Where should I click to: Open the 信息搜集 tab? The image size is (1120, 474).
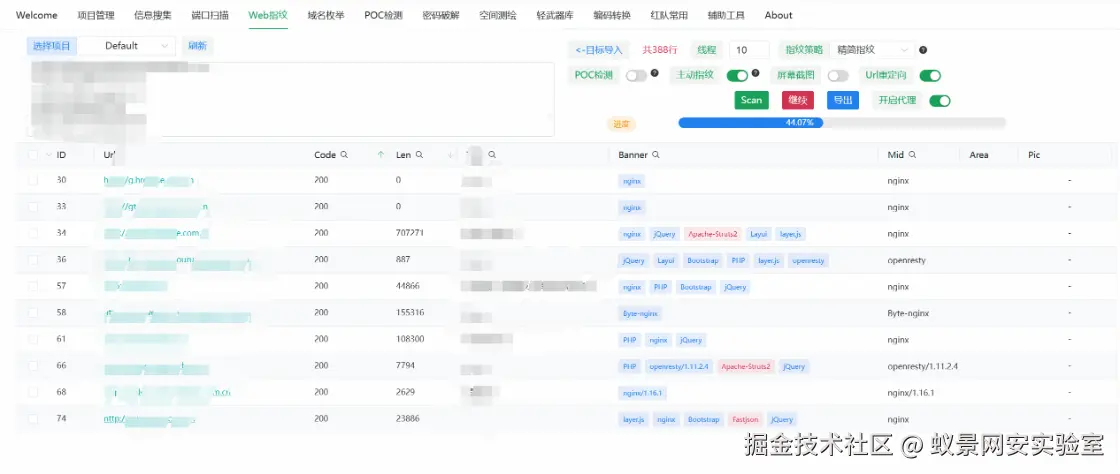pos(153,15)
